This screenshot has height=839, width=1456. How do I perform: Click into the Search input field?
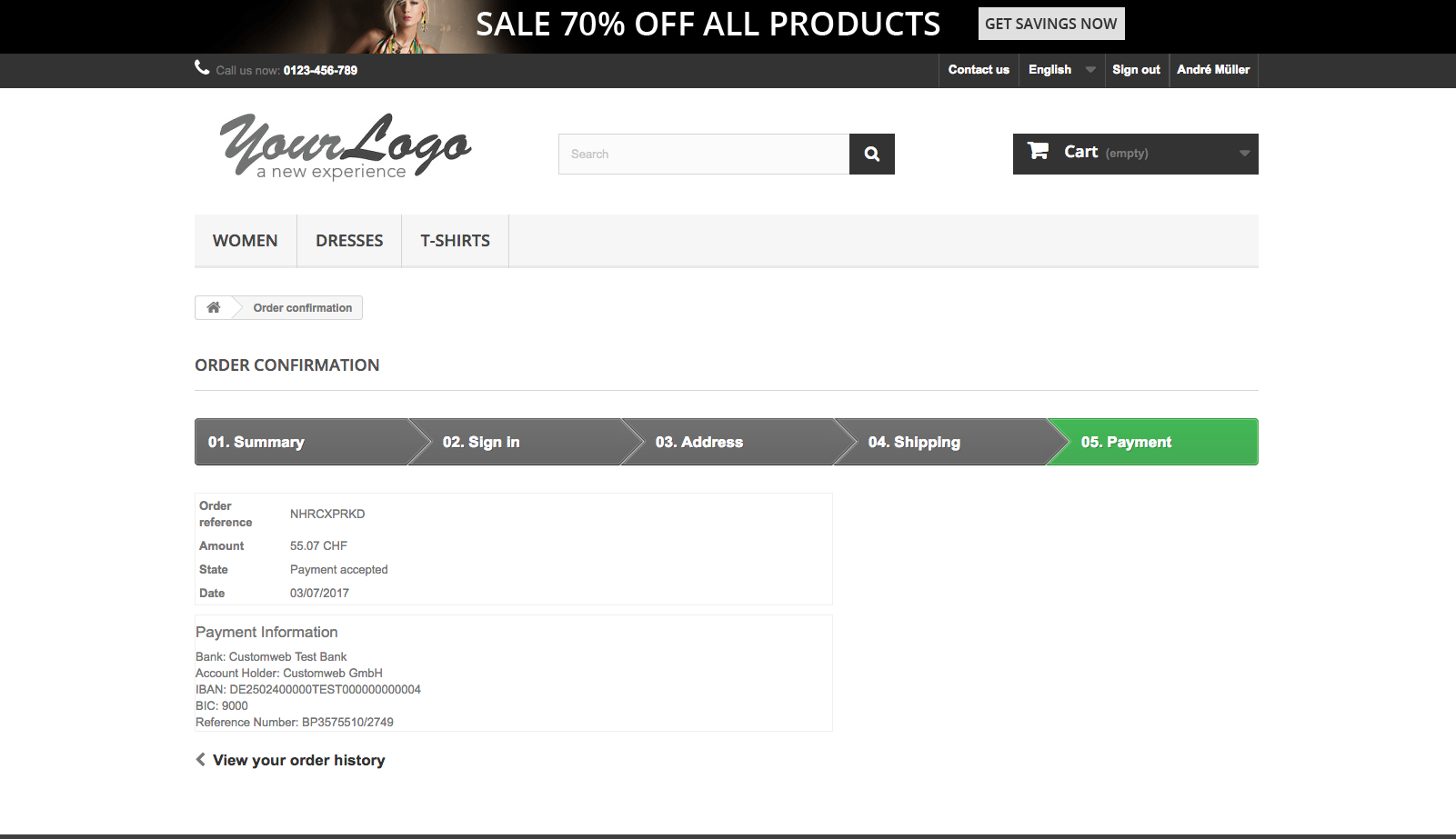[703, 154]
